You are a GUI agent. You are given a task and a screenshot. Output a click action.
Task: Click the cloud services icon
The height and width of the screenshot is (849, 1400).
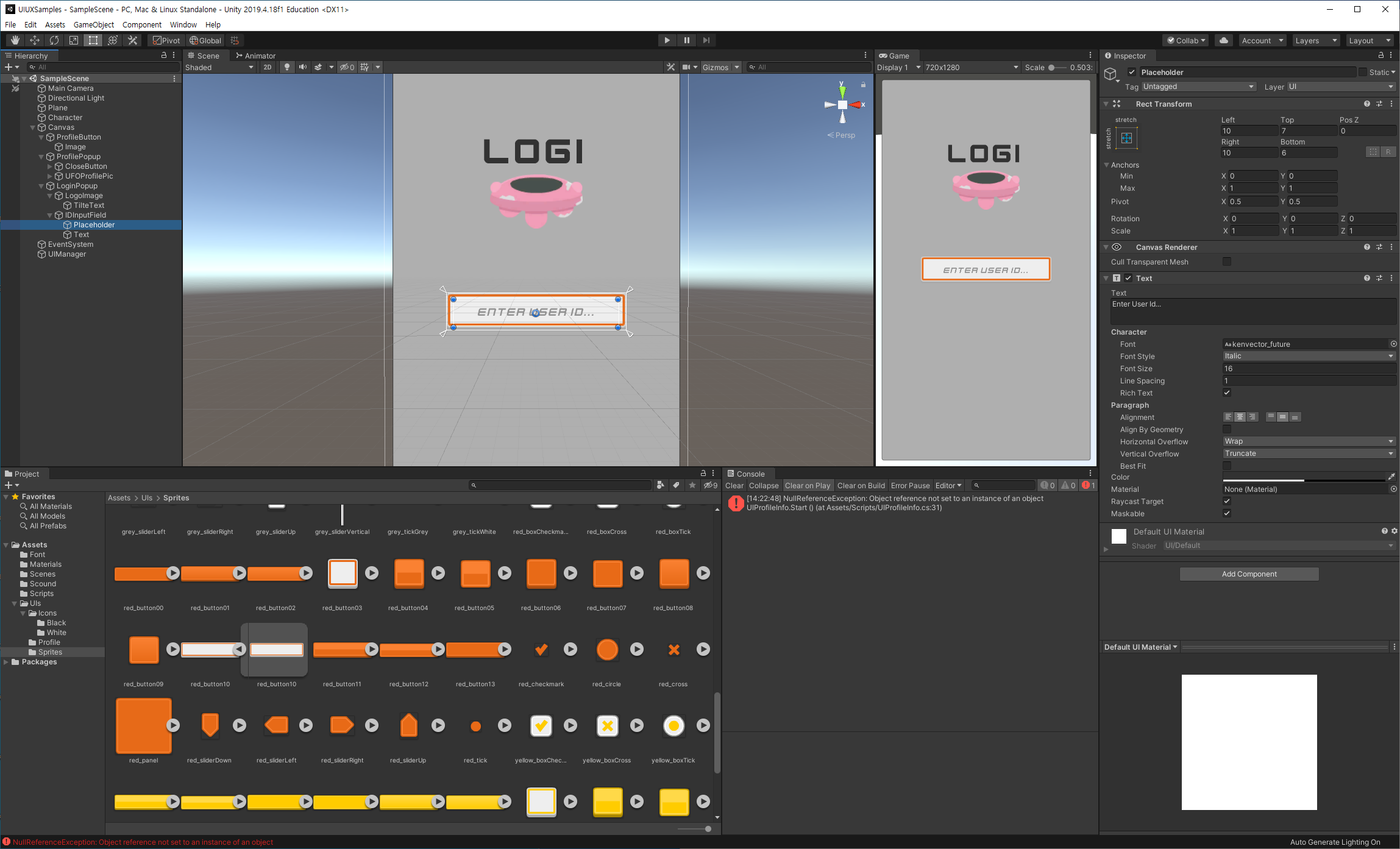[1223, 40]
